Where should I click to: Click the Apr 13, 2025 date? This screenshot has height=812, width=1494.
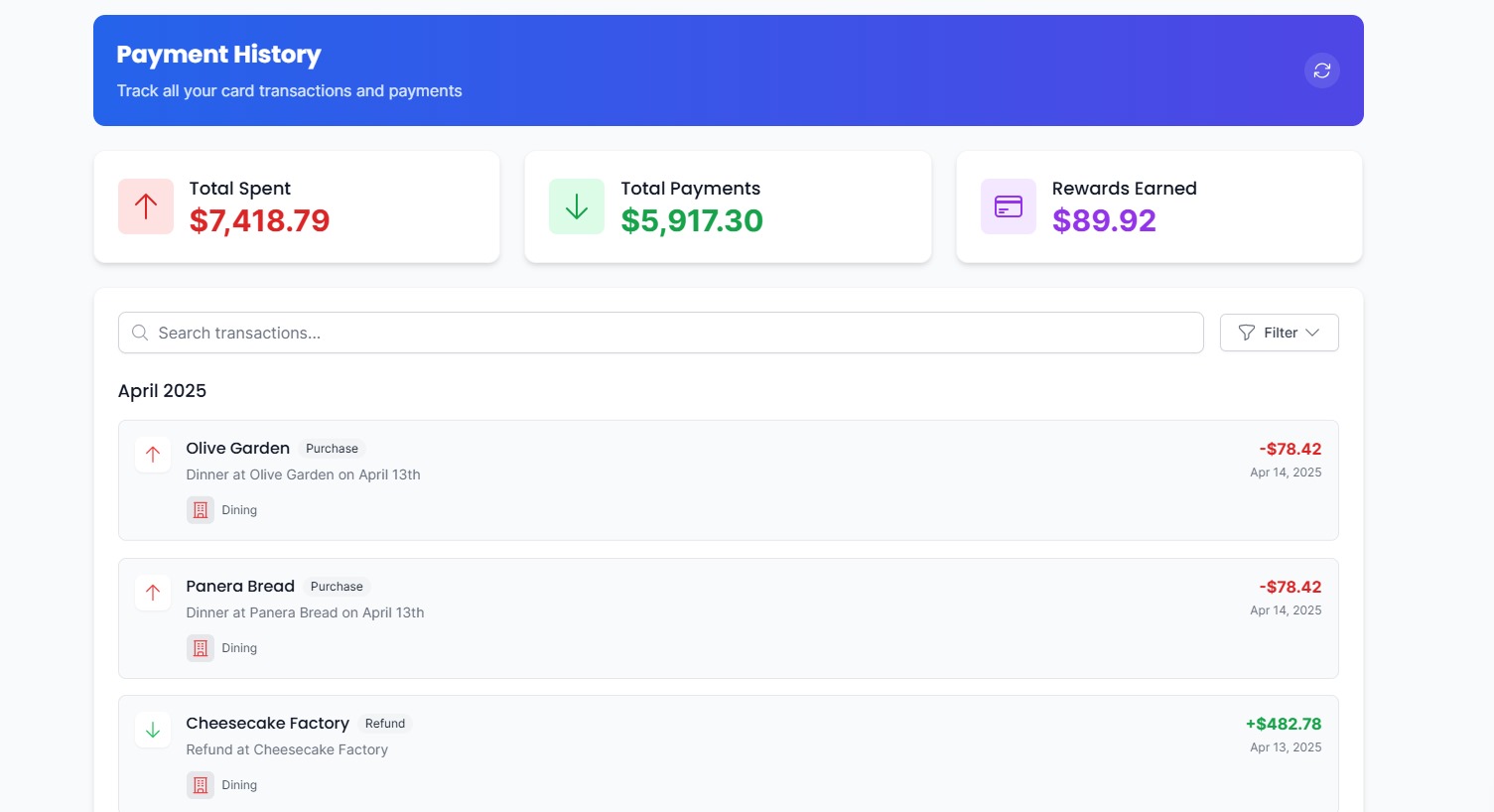[1286, 747]
